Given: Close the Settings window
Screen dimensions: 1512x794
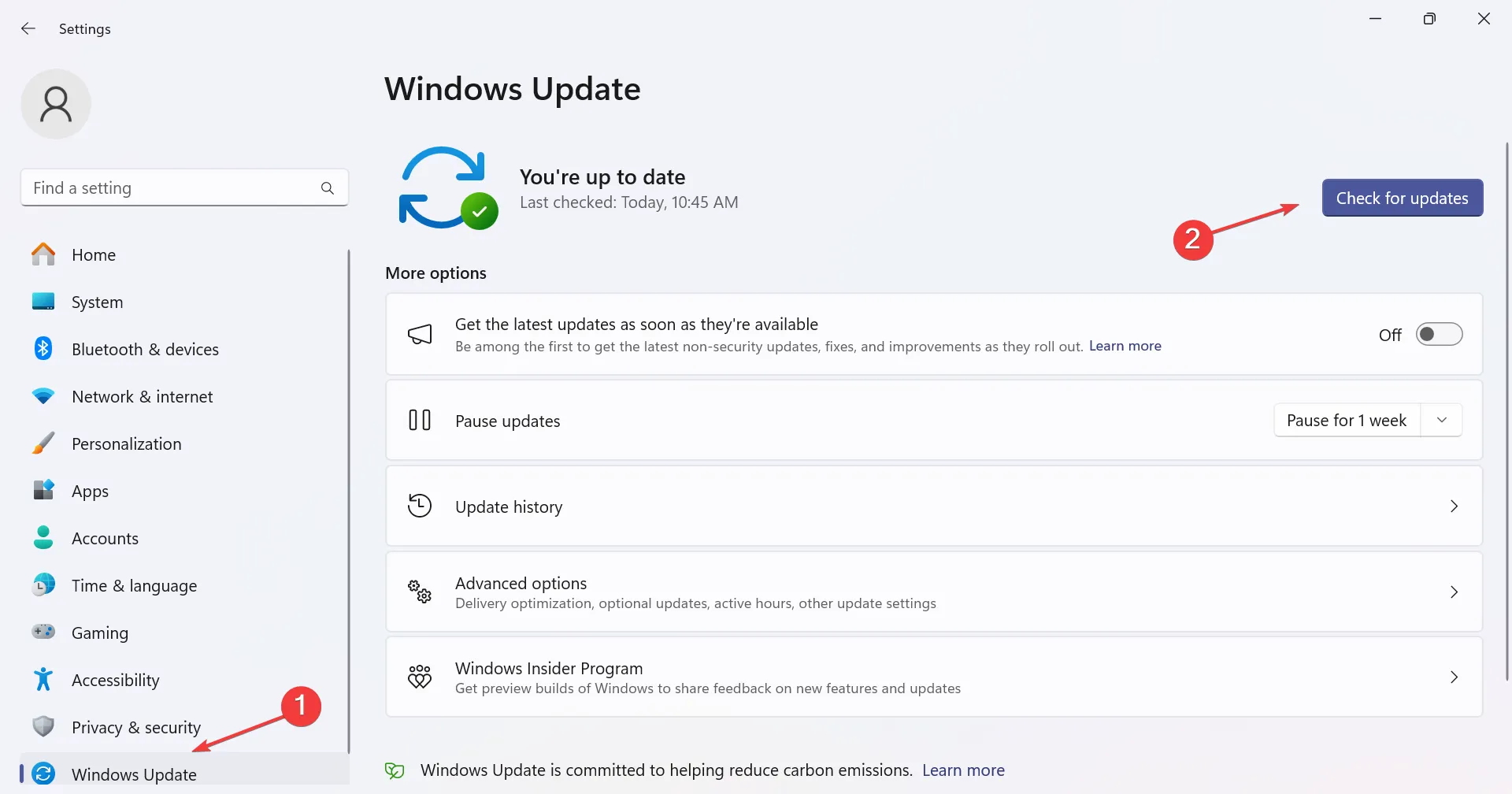Looking at the screenshot, I should [1484, 19].
